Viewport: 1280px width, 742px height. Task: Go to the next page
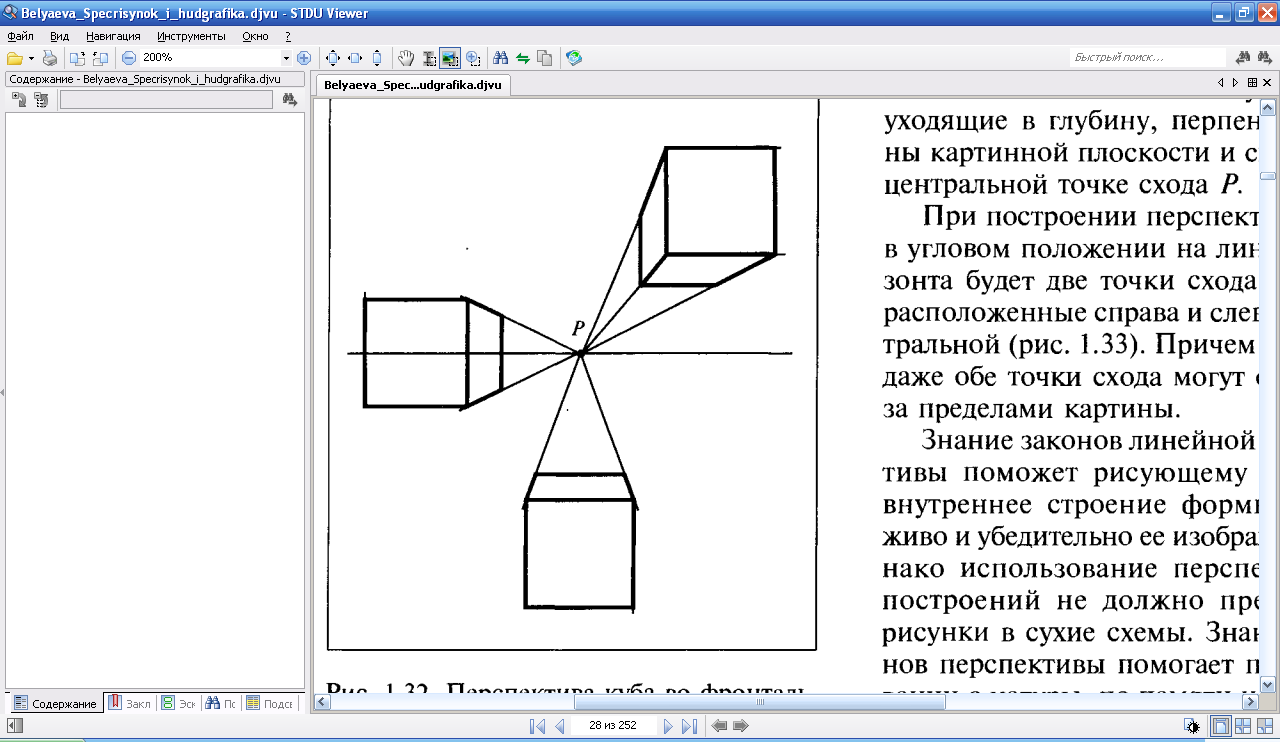pos(668,726)
